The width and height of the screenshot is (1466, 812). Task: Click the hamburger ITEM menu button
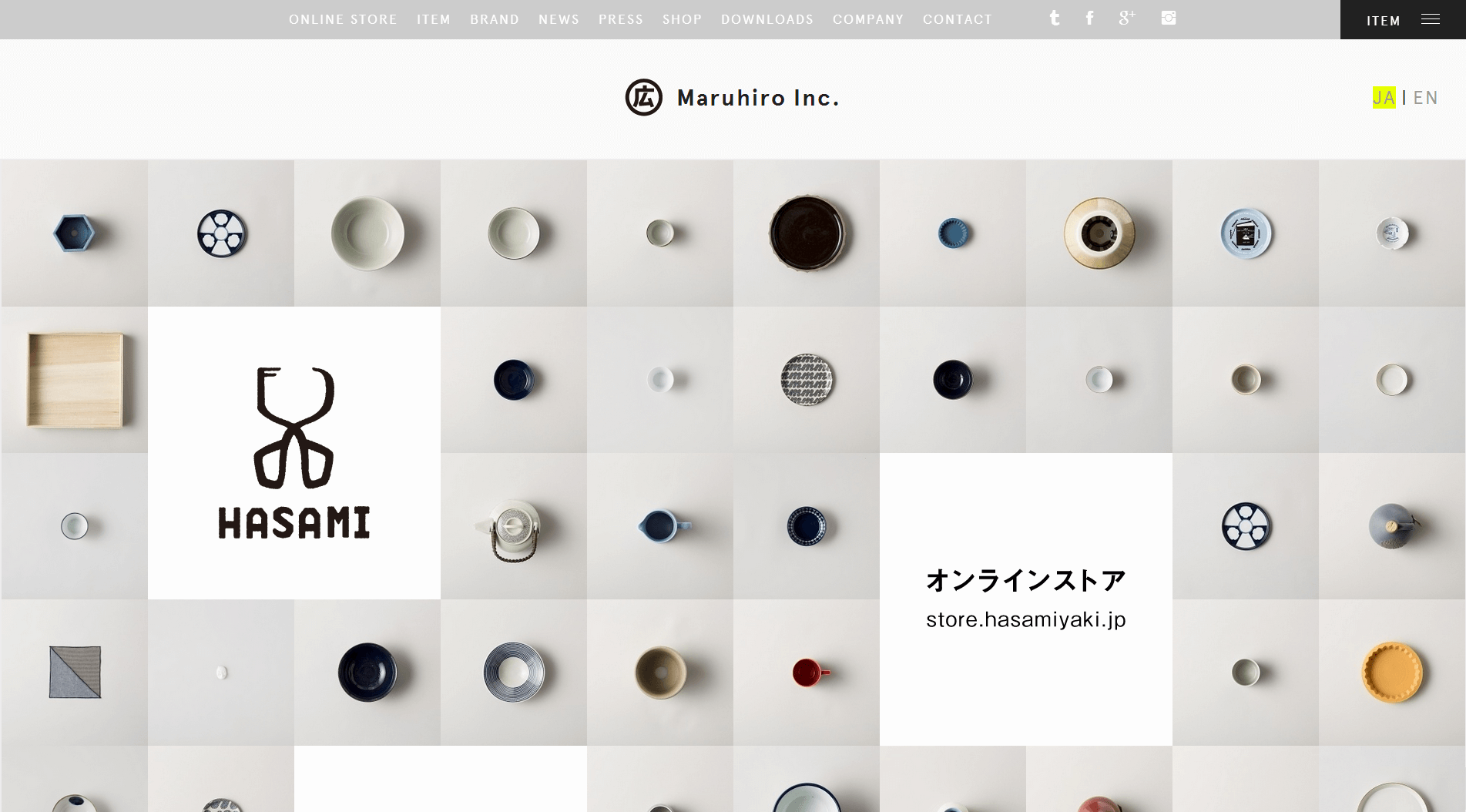coord(1403,19)
